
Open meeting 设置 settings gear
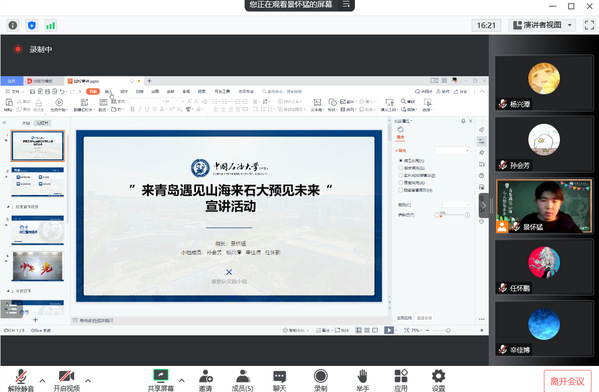coord(438,380)
